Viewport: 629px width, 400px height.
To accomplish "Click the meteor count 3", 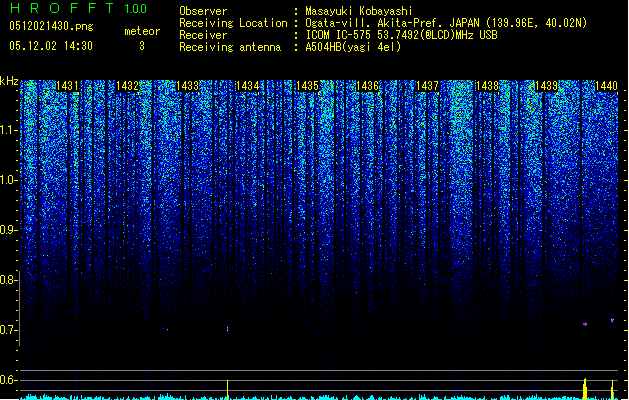I will pos(142,46).
